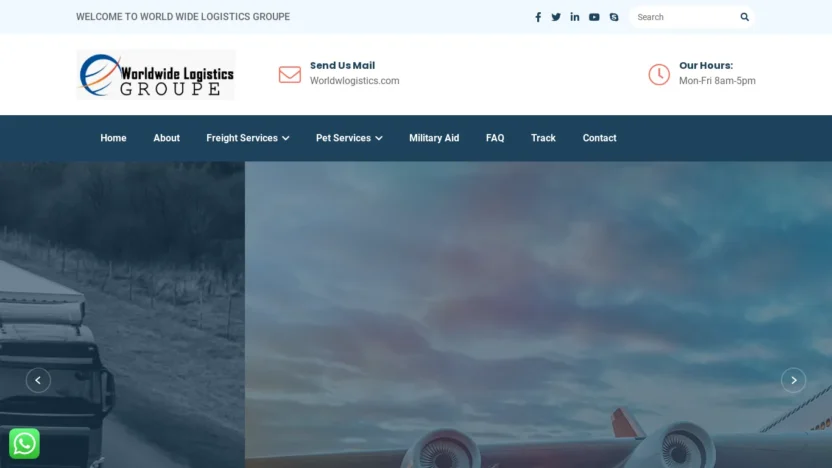Open the LinkedIn social icon
Viewport: 832px width, 468px height.
pos(575,17)
